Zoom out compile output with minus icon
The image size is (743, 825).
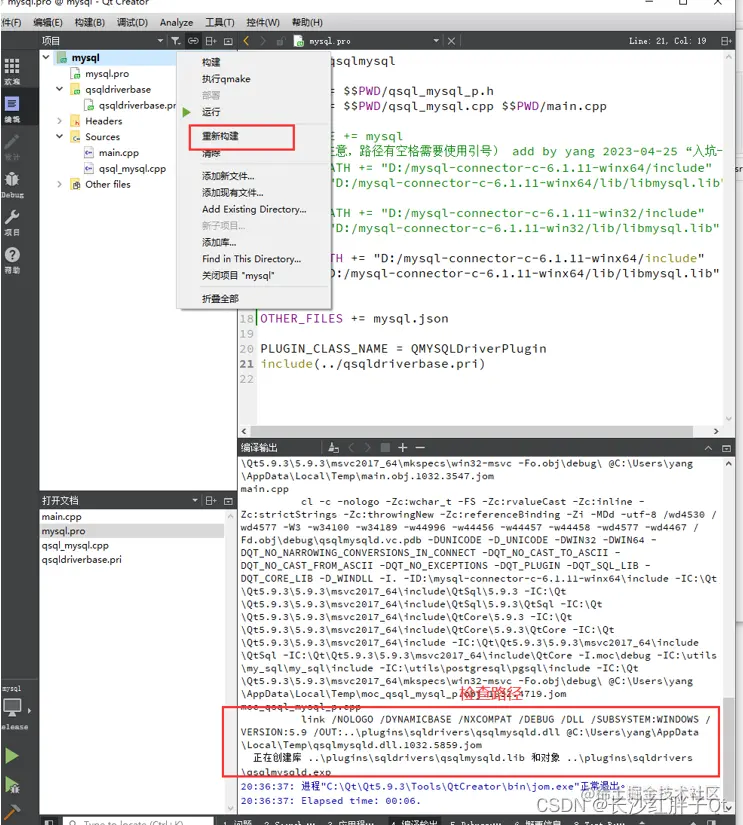tap(420, 448)
